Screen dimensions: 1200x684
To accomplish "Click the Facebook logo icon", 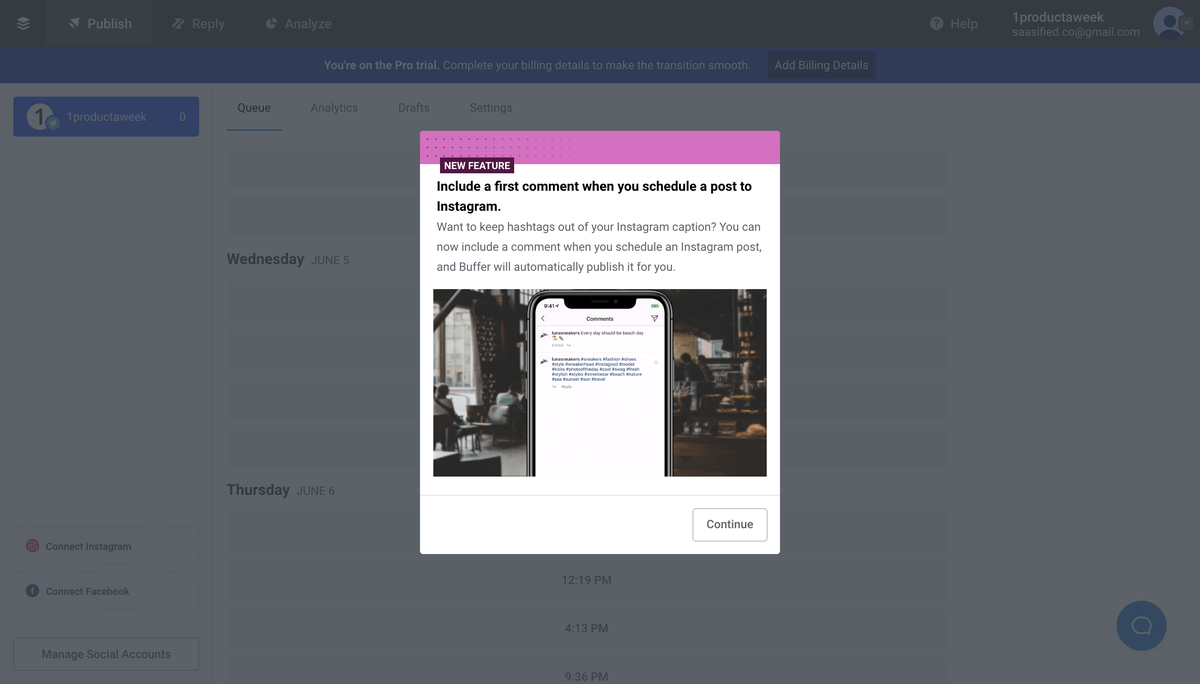I will (32, 591).
